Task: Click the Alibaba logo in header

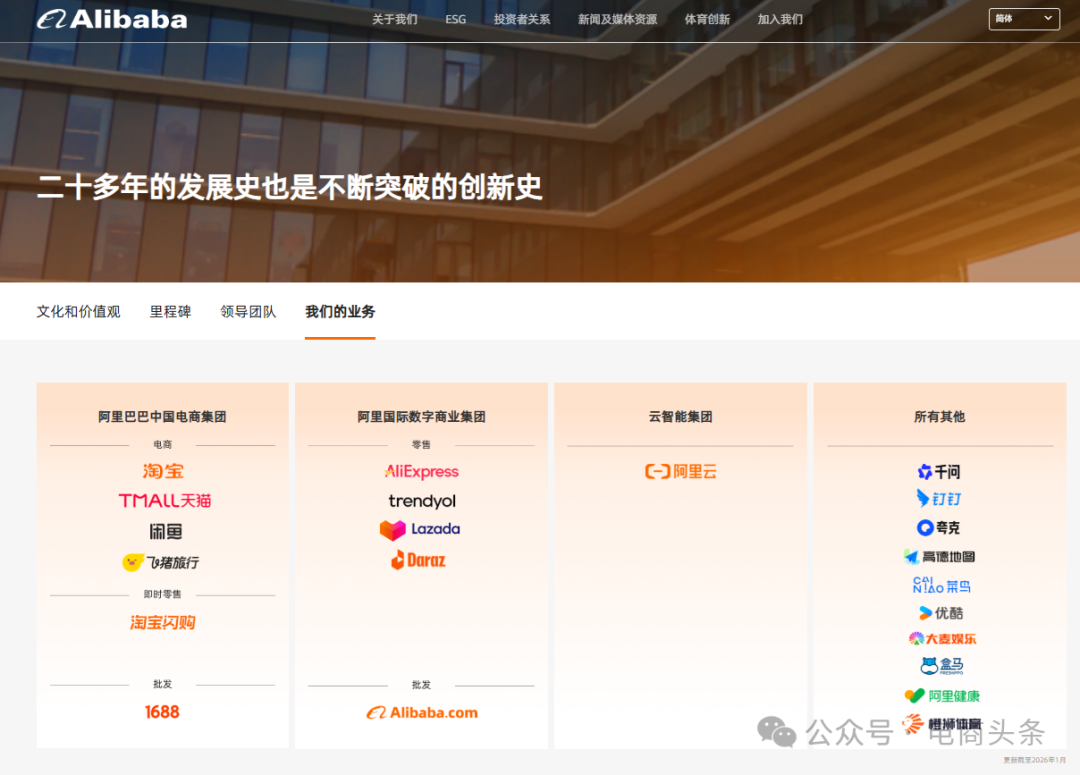Action: 112,19
